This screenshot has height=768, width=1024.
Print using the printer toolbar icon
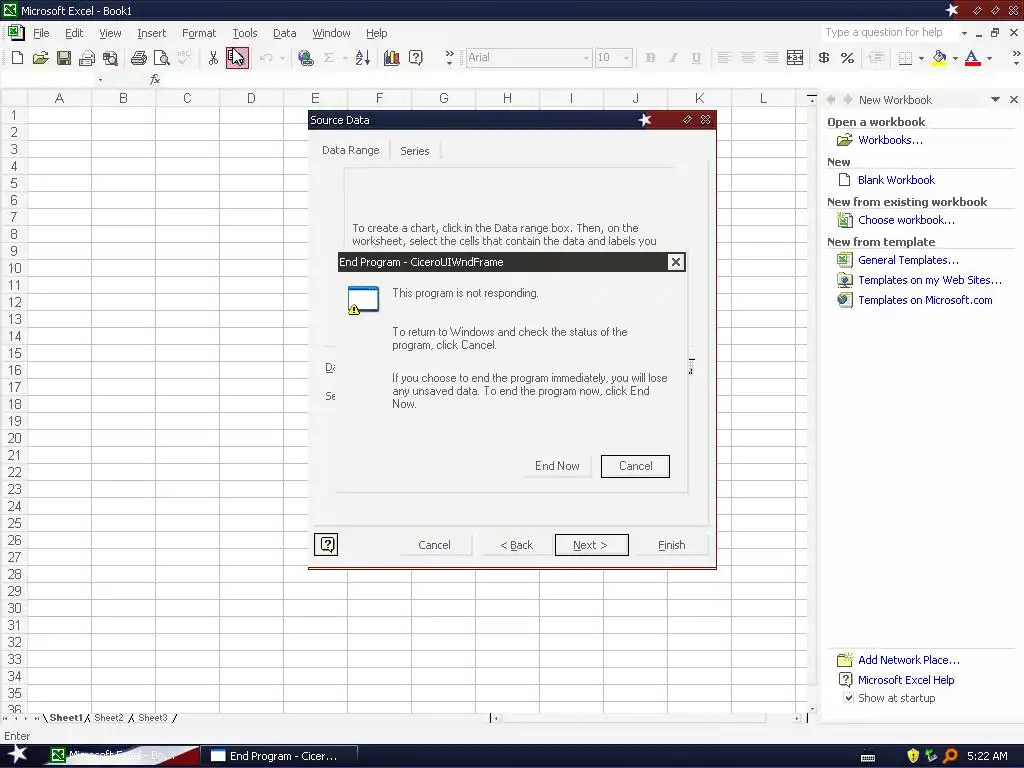(138, 58)
